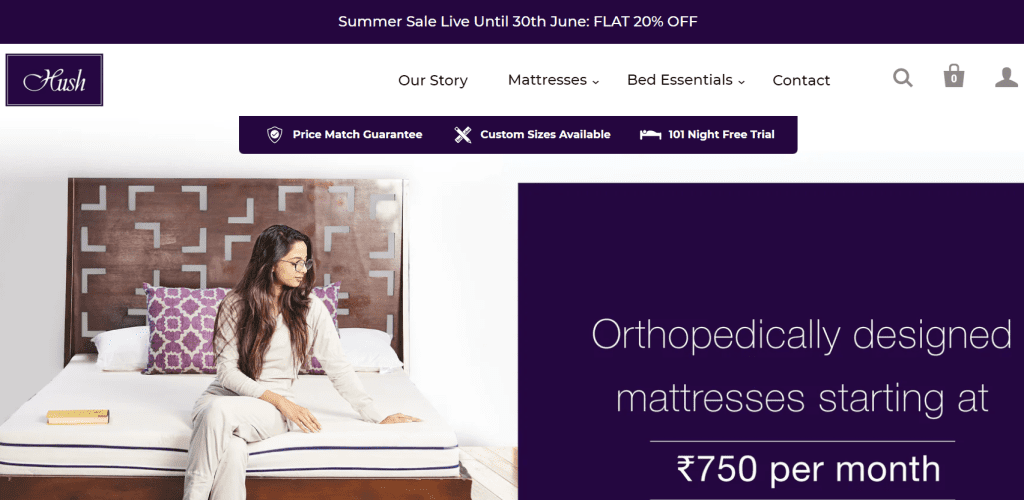Expand the Bed Essentials dropdown chevron
Image resolution: width=1024 pixels, height=500 pixels.
741,82
